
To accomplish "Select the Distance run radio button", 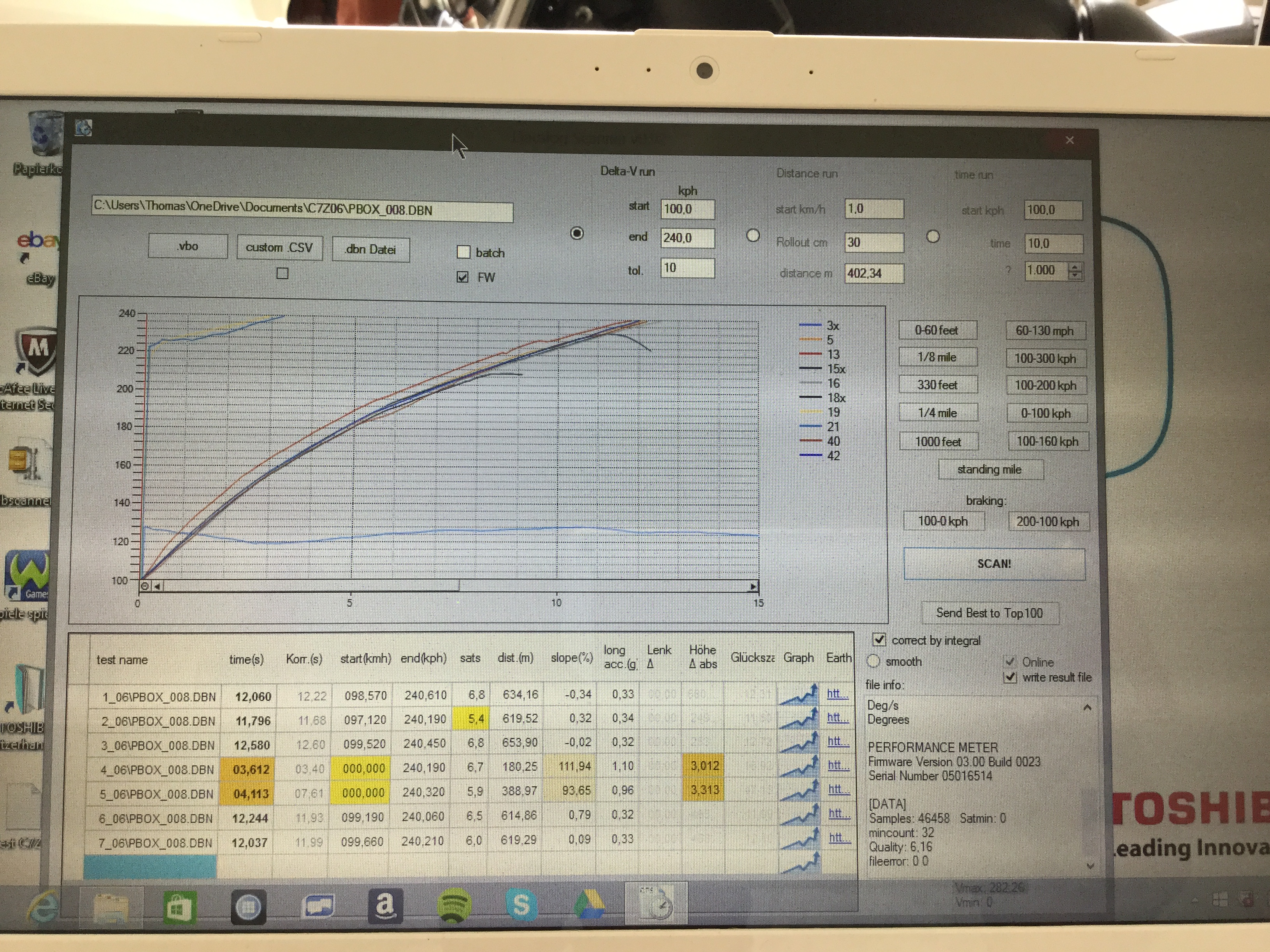I will tap(753, 236).
